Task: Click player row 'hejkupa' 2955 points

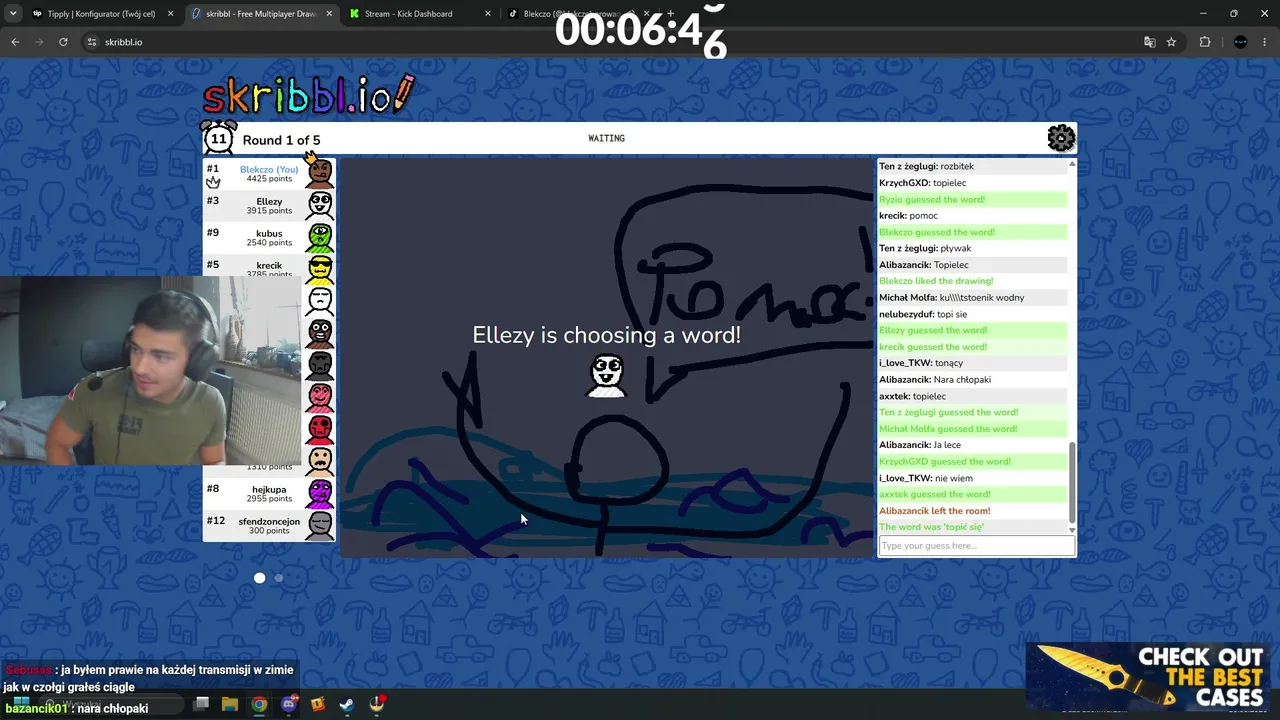Action: click(x=269, y=494)
